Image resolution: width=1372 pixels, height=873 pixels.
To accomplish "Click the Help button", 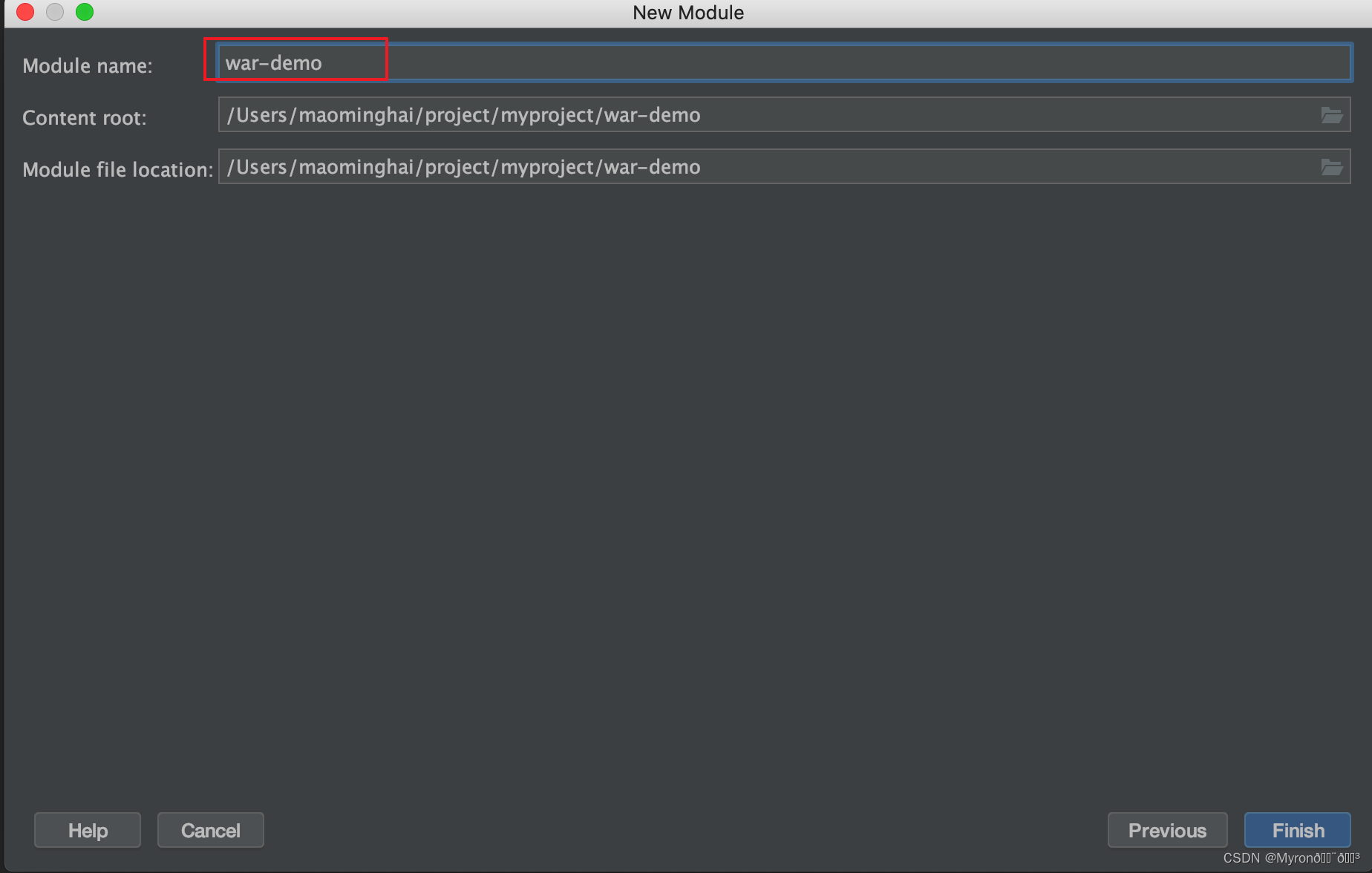I will pos(88,830).
